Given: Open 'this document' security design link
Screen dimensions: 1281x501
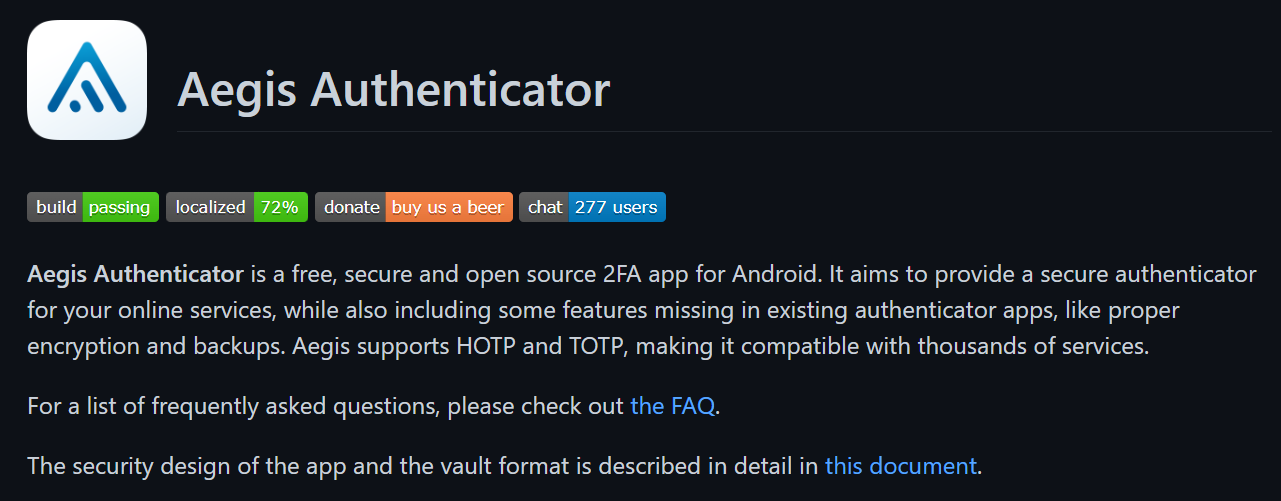Looking at the screenshot, I should tap(900, 465).
